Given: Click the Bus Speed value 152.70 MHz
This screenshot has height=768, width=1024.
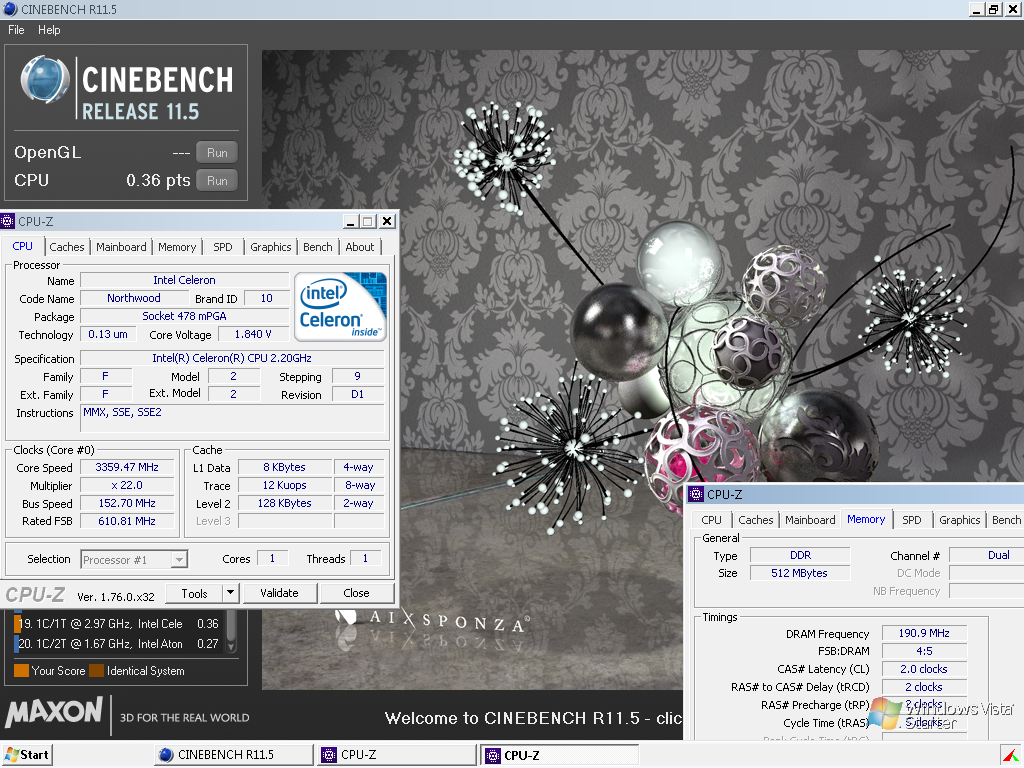Looking at the screenshot, I should point(127,503).
